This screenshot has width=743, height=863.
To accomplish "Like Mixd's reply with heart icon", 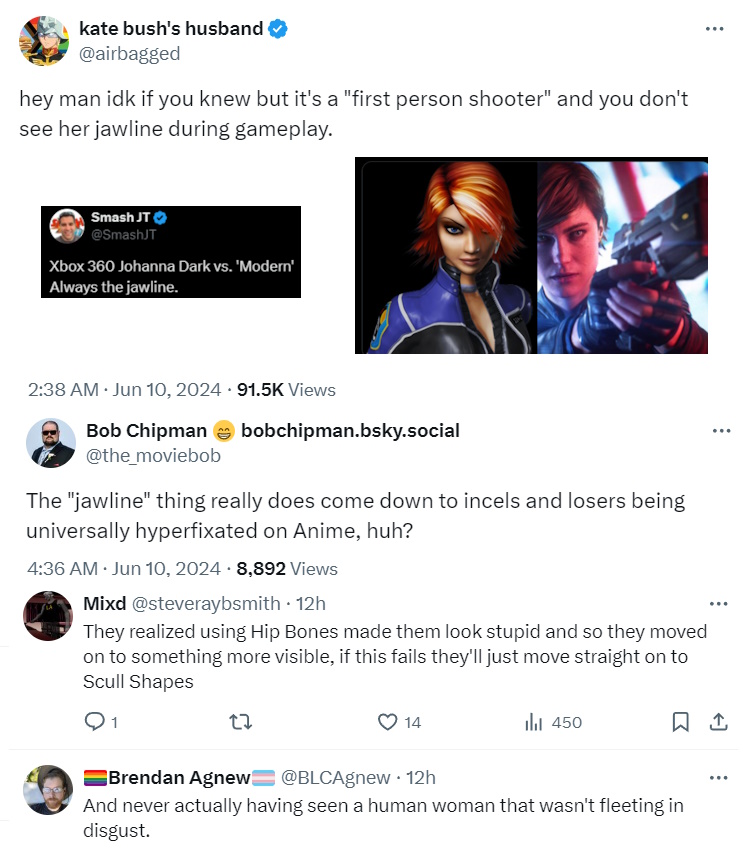I will 388,722.
